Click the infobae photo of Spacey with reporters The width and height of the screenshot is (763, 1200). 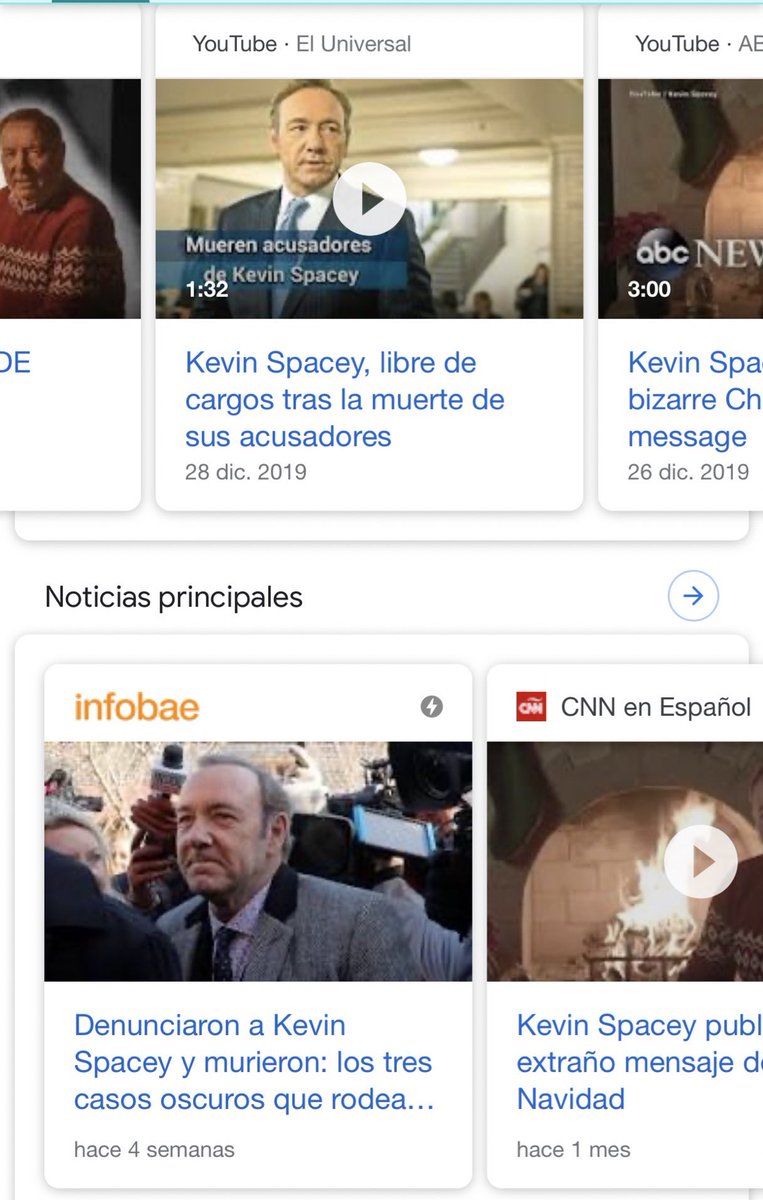(x=258, y=861)
